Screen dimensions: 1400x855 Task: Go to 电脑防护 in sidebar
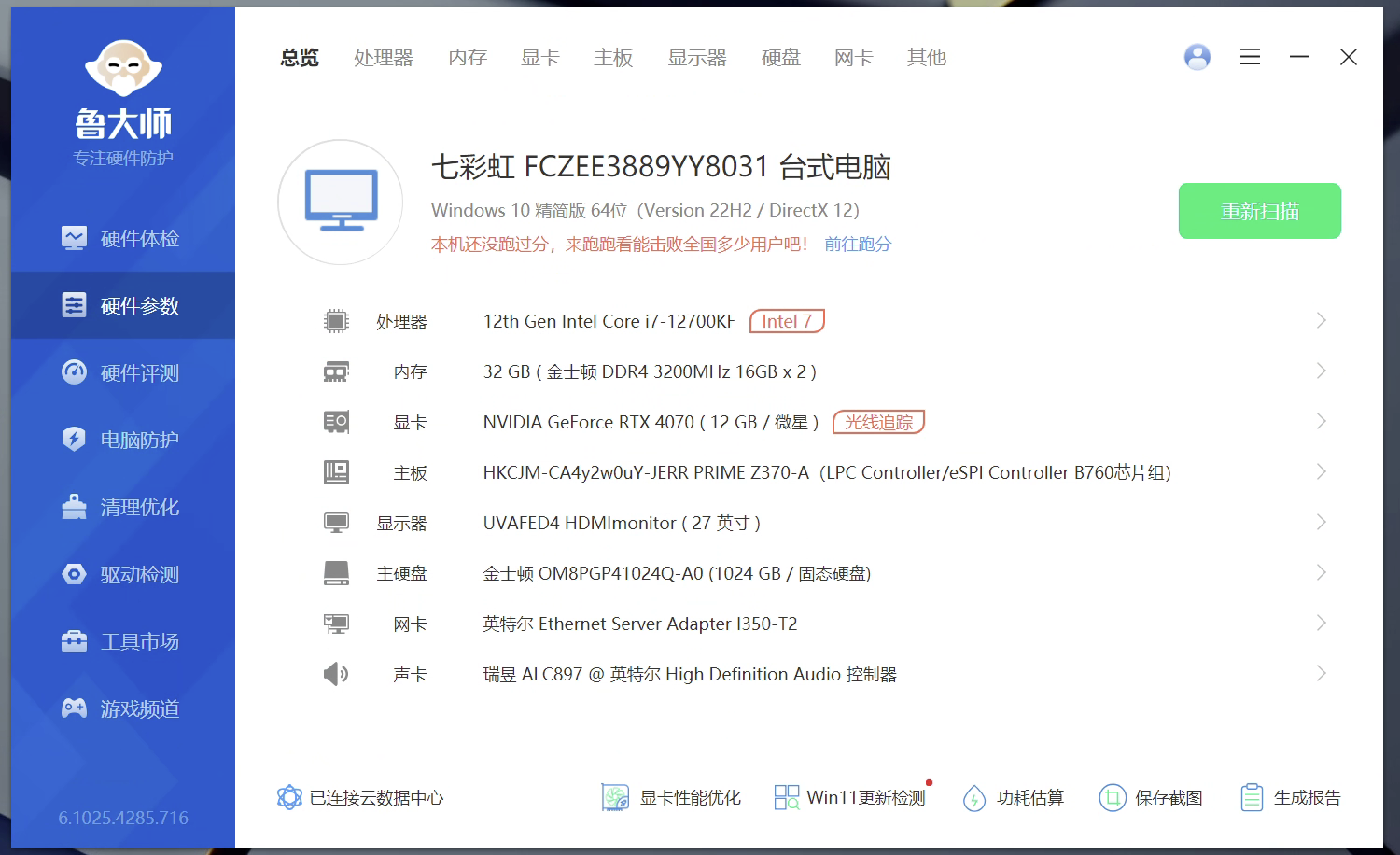(x=122, y=440)
